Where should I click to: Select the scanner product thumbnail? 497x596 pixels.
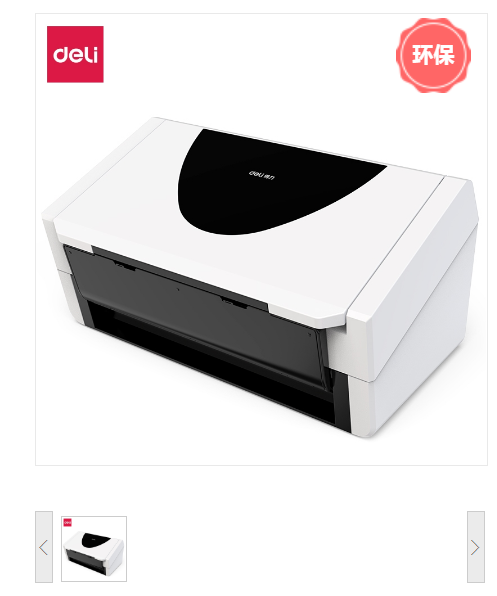click(94, 548)
